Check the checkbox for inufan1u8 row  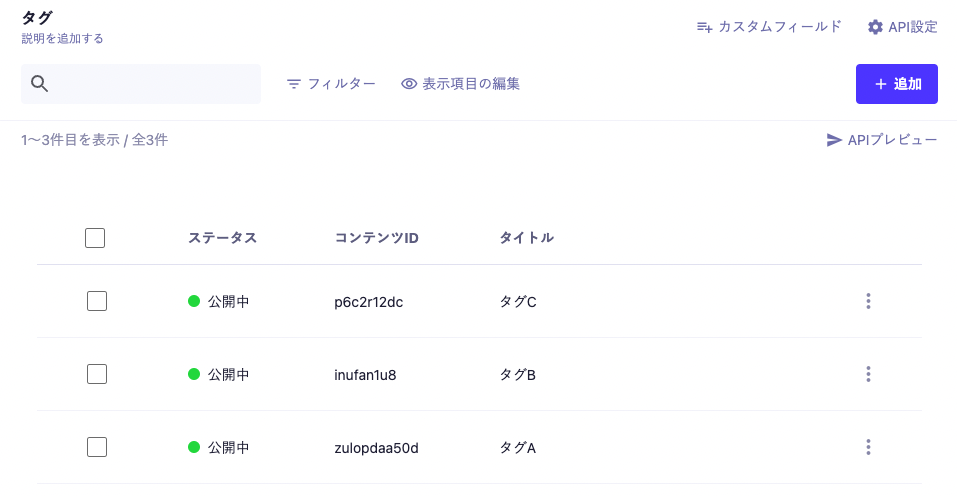(96, 374)
